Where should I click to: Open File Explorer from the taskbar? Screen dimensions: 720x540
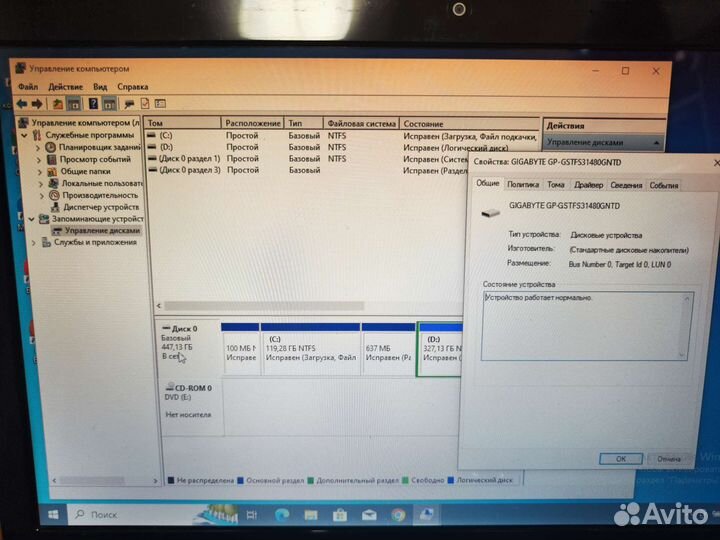[x=311, y=515]
